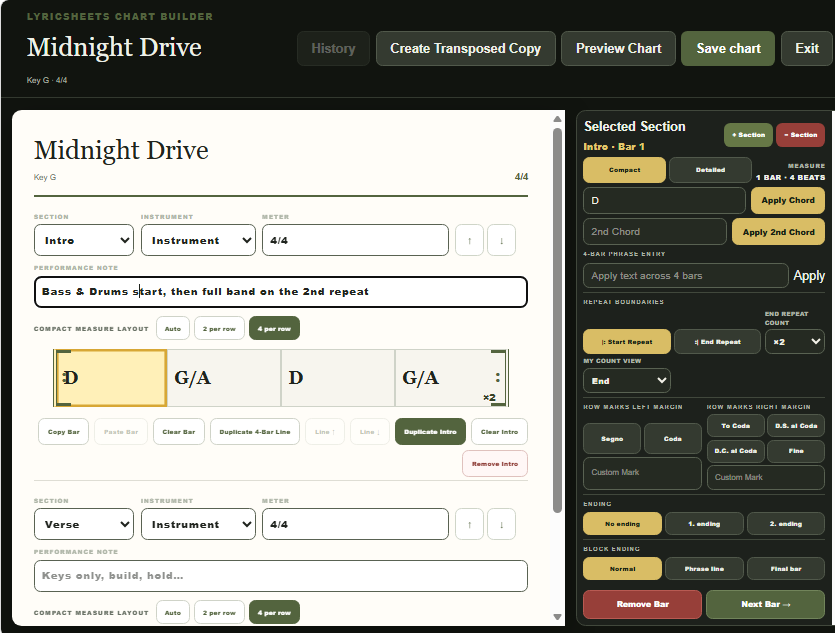Select the third Intro bar D
This screenshot has width=835, height=633.
pyautogui.click(x=338, y=378)
